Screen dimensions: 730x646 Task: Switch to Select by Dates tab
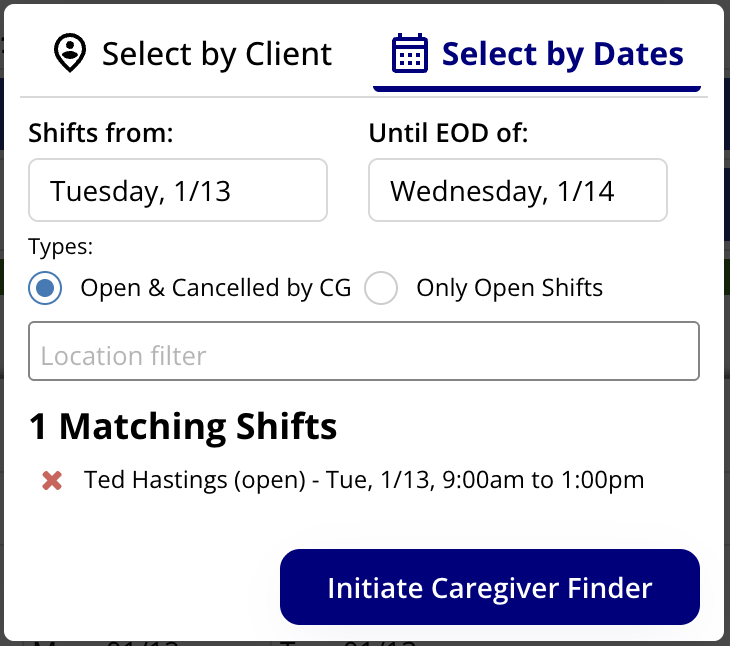pos(537,54)
